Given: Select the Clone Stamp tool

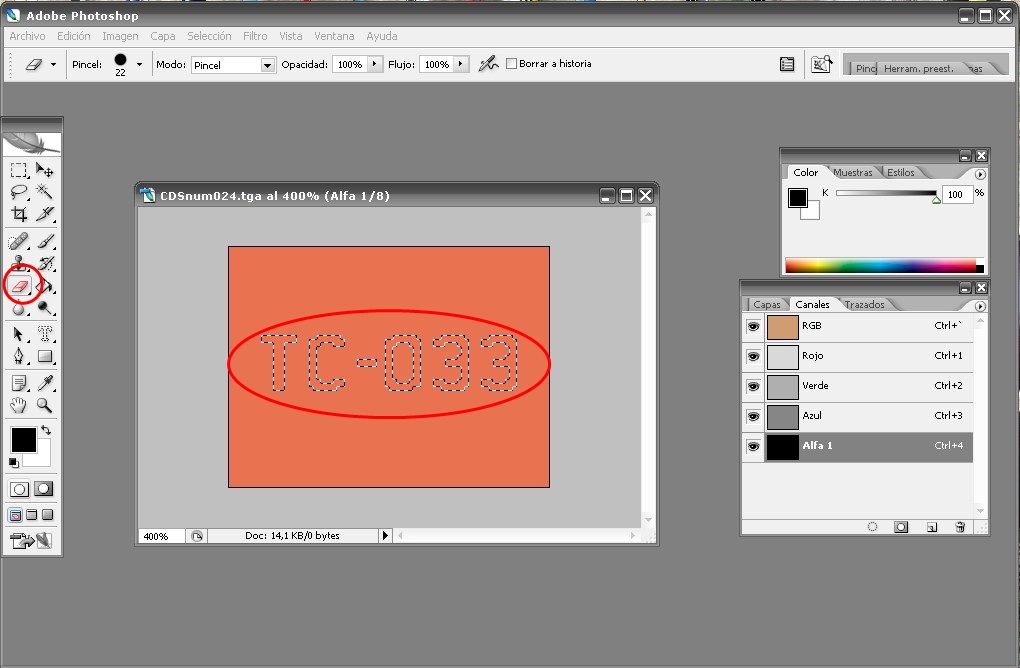Looking at the screenshot, I should (x=19, y=263).
